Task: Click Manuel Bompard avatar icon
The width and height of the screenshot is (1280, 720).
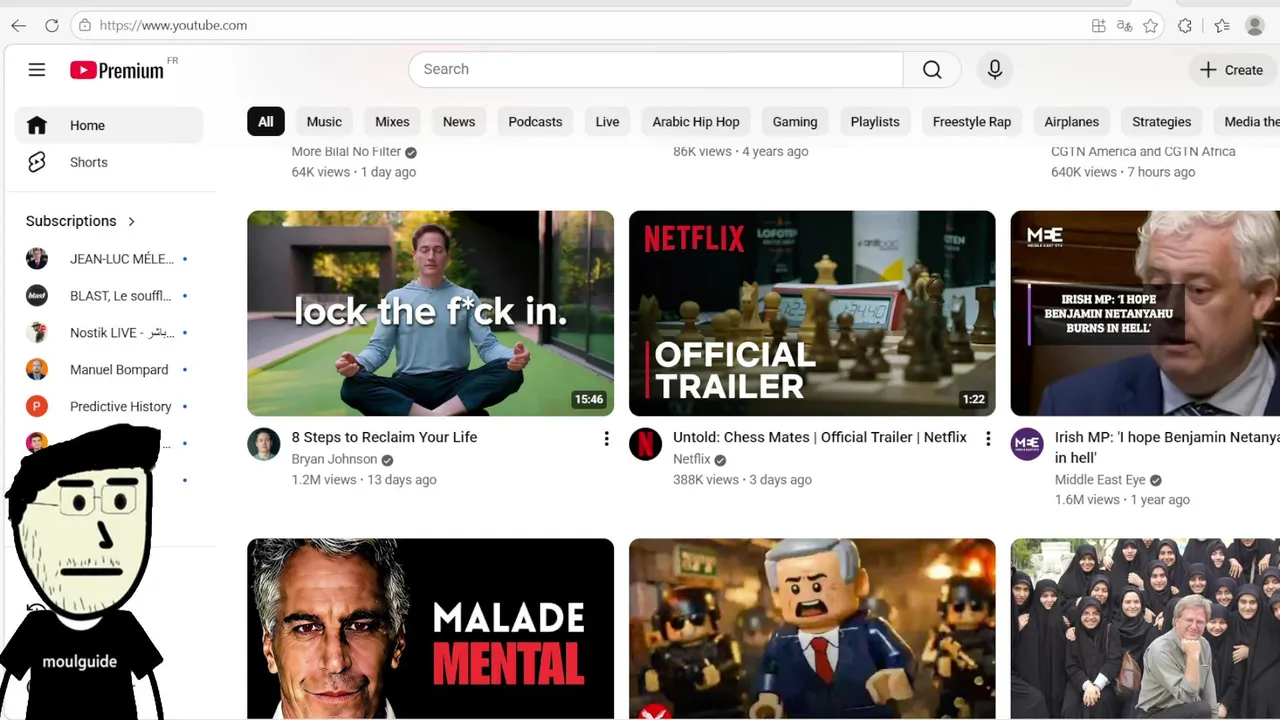Action: tap(37, 370)
